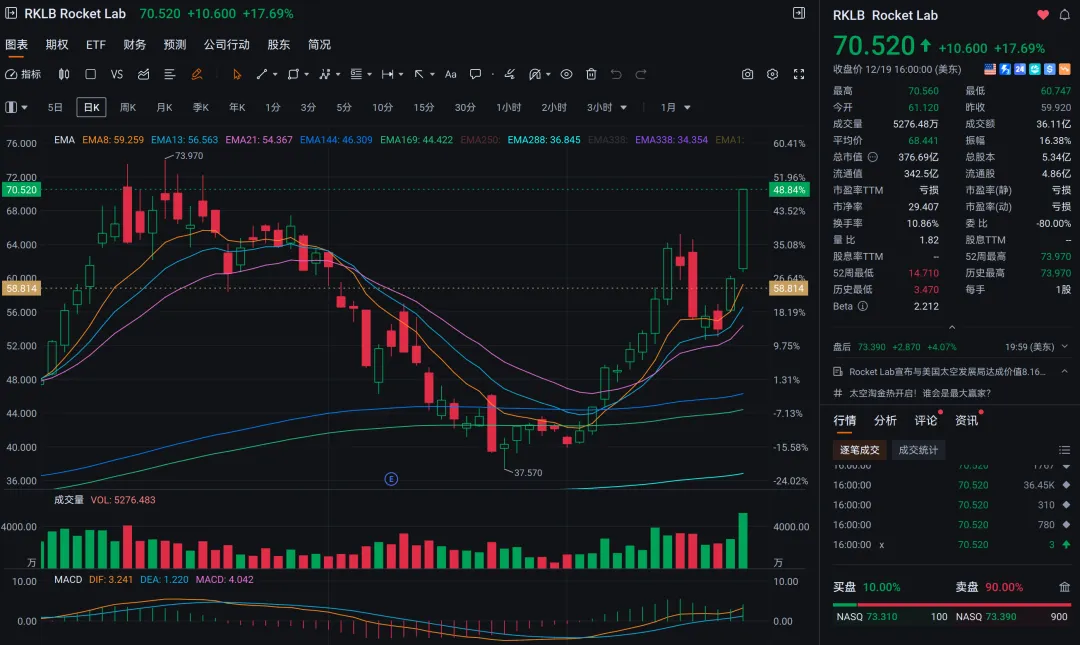
Task: Expand the line tool dropdown arrow
Action: [x=275, y=74]
